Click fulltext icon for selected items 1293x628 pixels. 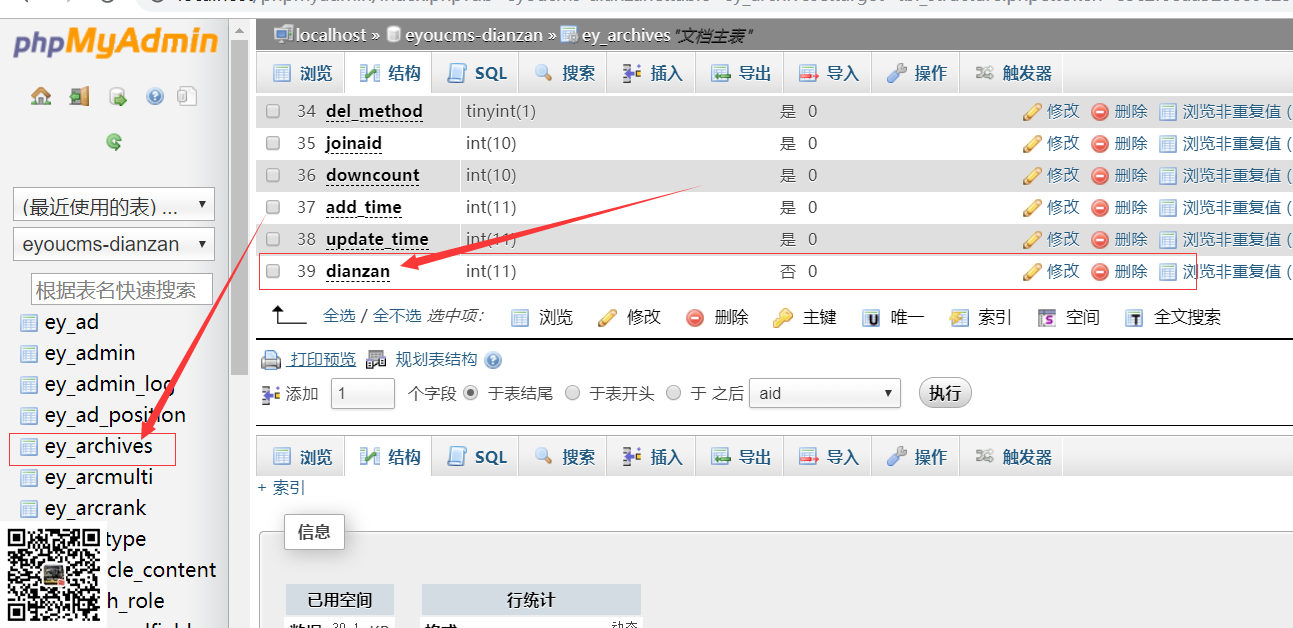coord(1134,318)
